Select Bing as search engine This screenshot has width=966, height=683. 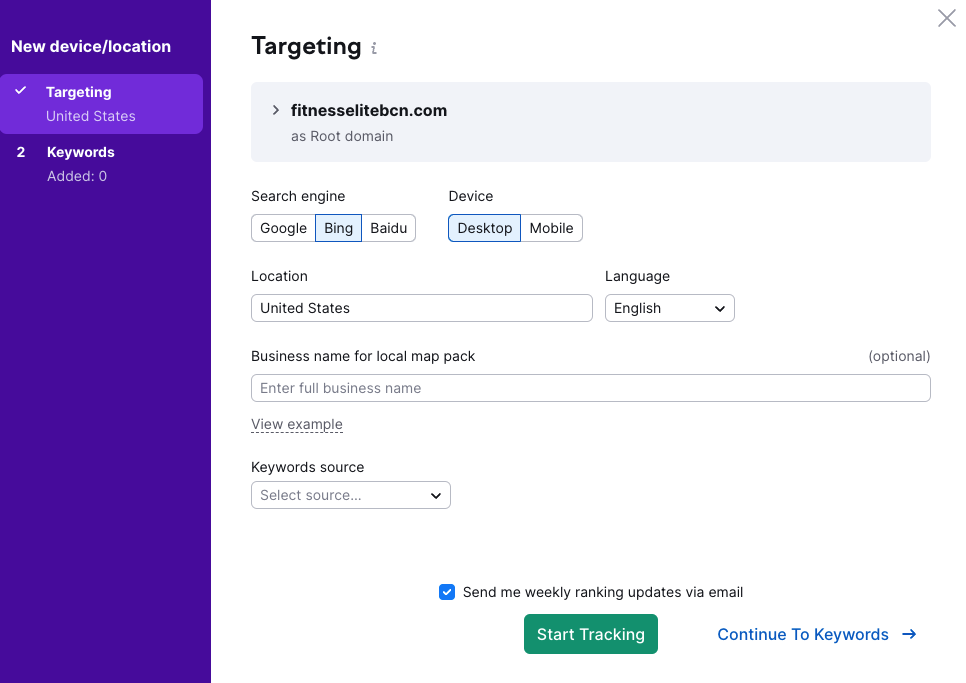point(338,228)
